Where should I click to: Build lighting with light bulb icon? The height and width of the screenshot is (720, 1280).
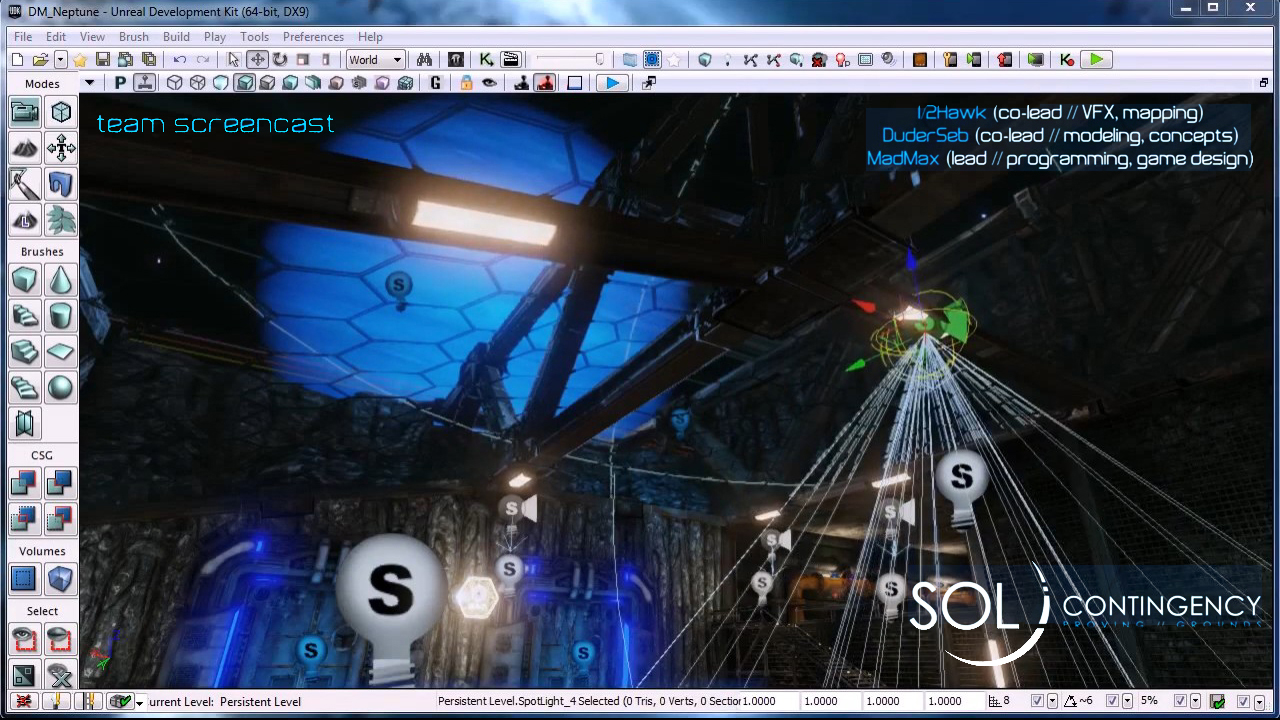click(x=728, y=60)
